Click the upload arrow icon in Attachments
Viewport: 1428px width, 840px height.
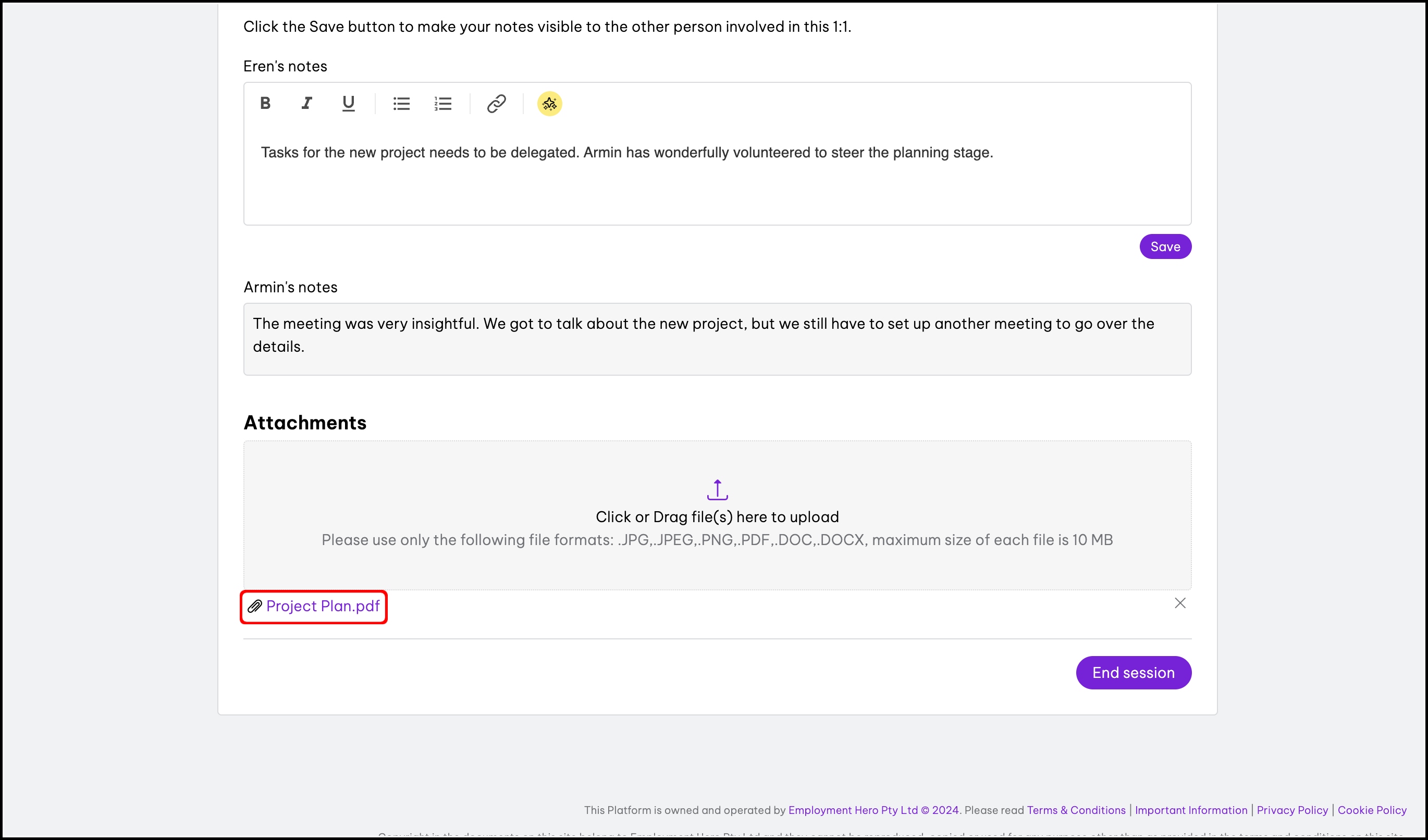pos(717,490)
